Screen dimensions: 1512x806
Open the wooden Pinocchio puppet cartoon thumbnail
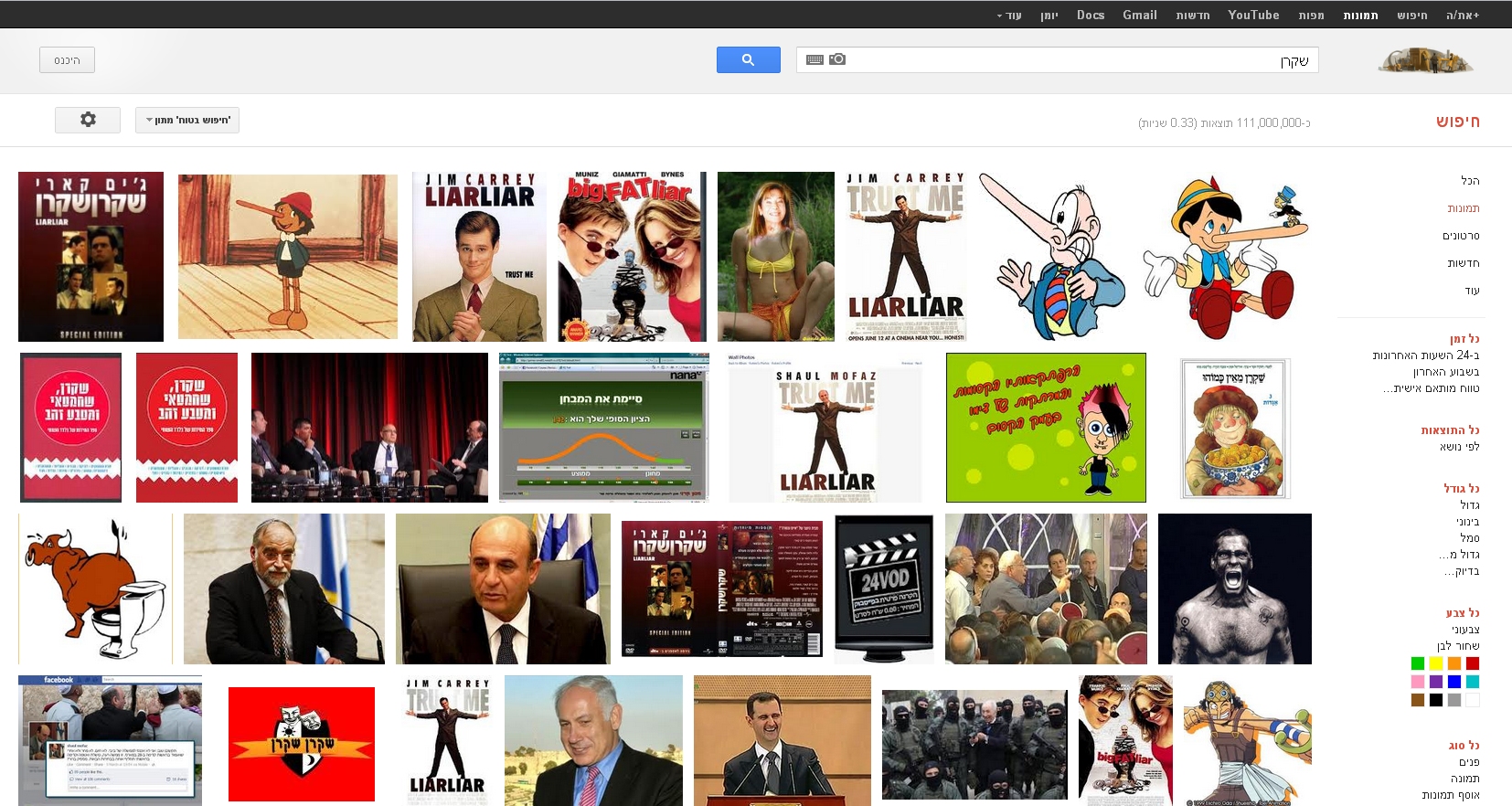pos(288,257)
